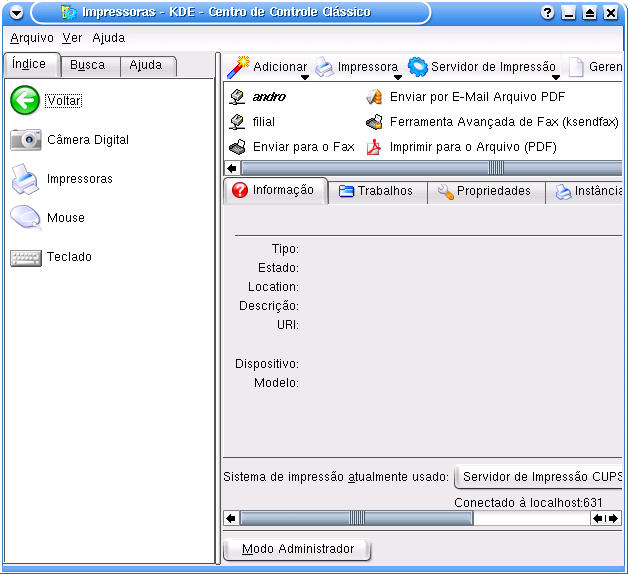Click the Servidor de Impressão gear icon

point(418,67)
